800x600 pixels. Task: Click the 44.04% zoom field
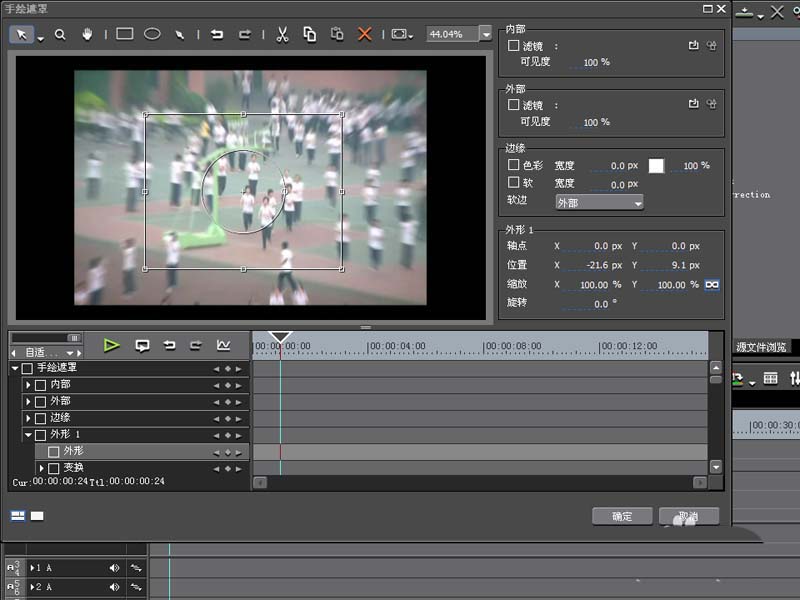coord(452,34)
